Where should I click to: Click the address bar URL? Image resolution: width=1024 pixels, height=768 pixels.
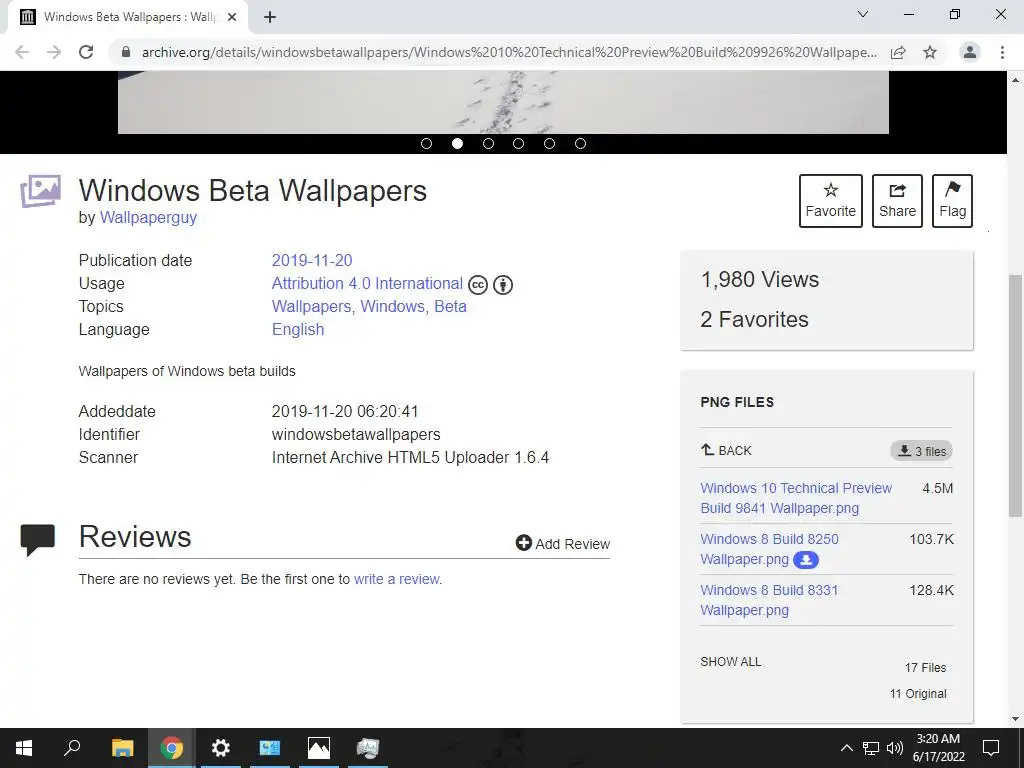(x=509, y=52)
